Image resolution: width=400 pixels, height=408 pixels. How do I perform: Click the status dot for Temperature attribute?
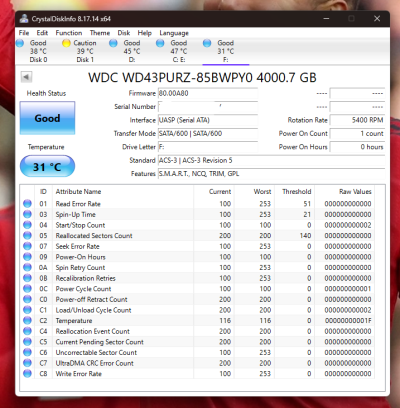pos(27,321)
